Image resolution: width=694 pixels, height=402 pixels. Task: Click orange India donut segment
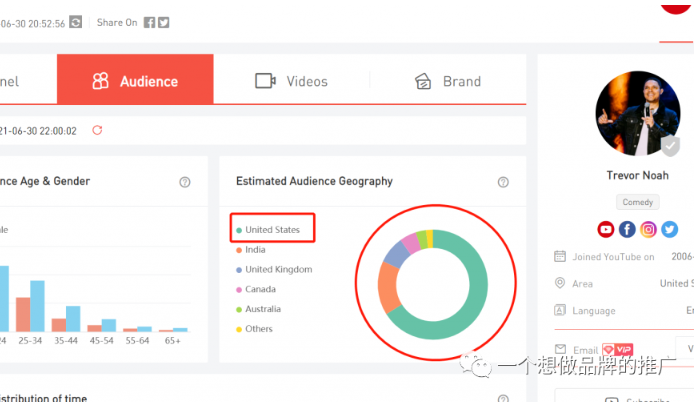pos(387,288)
